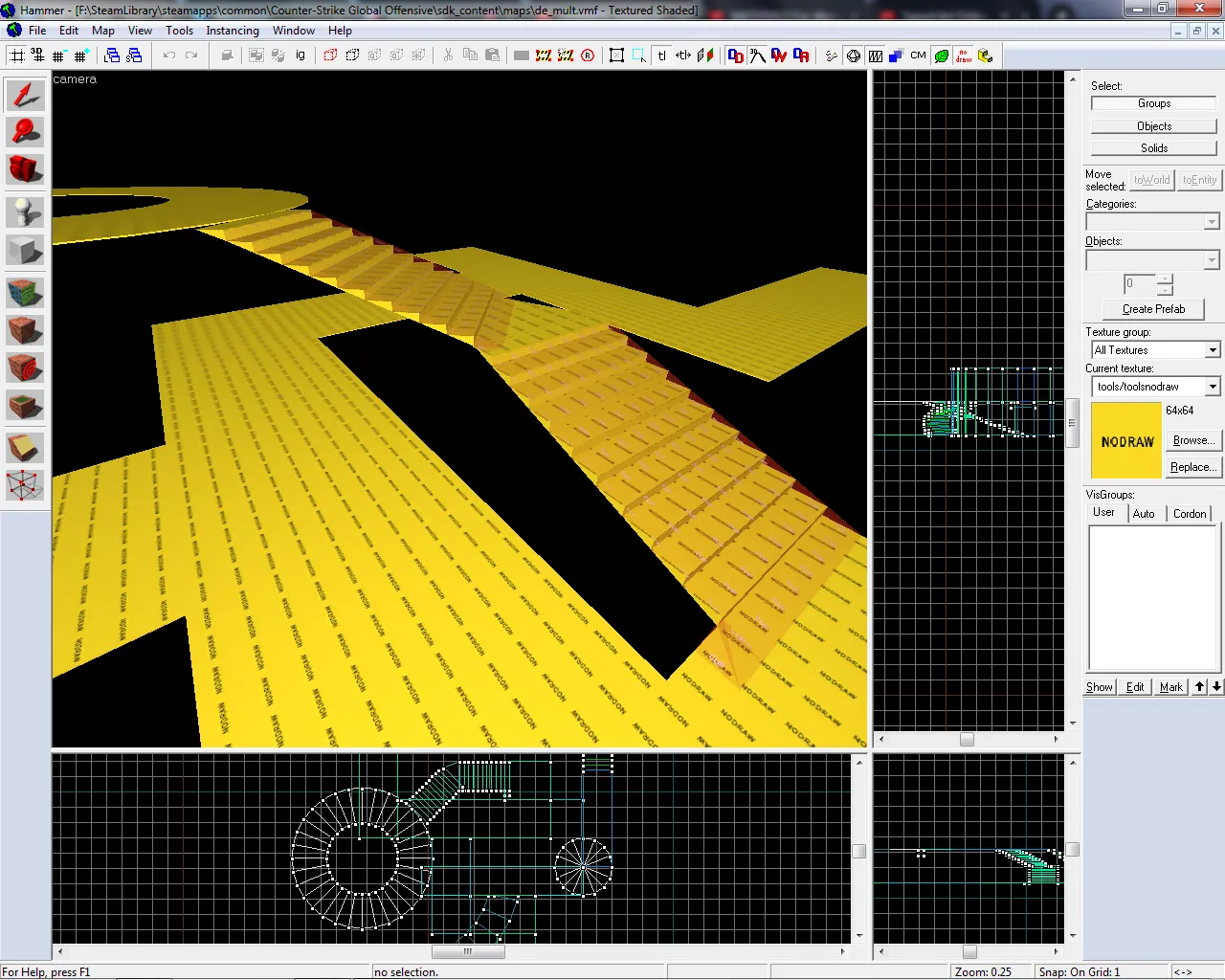The image size is (1225, 980).
Task: Open the View menu
Action: (x=140, y=31)
